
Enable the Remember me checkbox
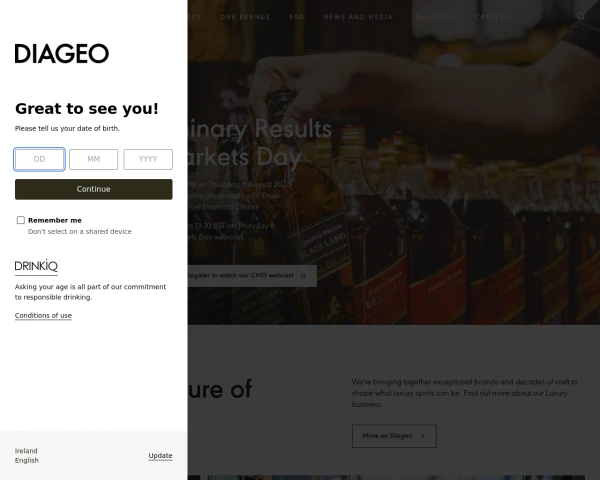click(21, 220)
